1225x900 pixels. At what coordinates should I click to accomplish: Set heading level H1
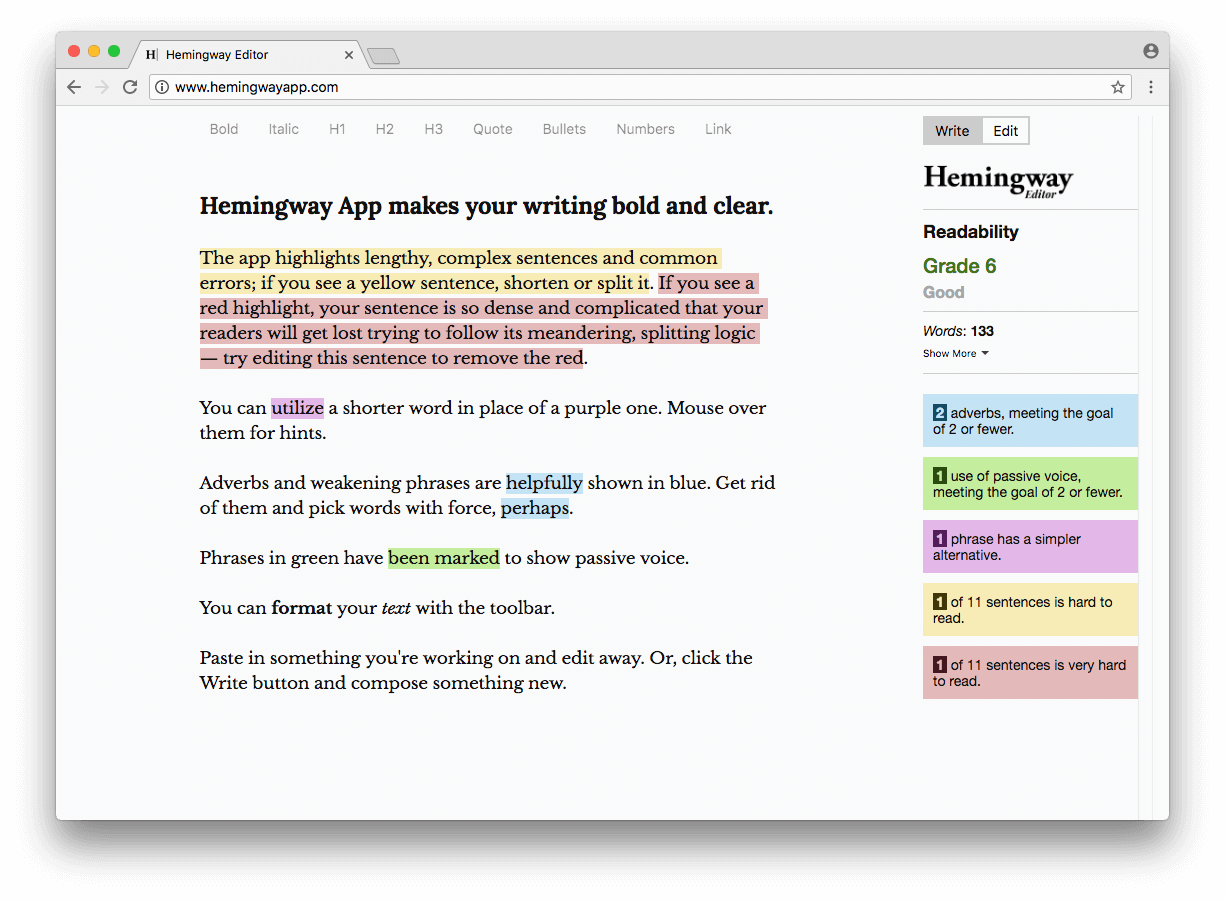[337, 129]
